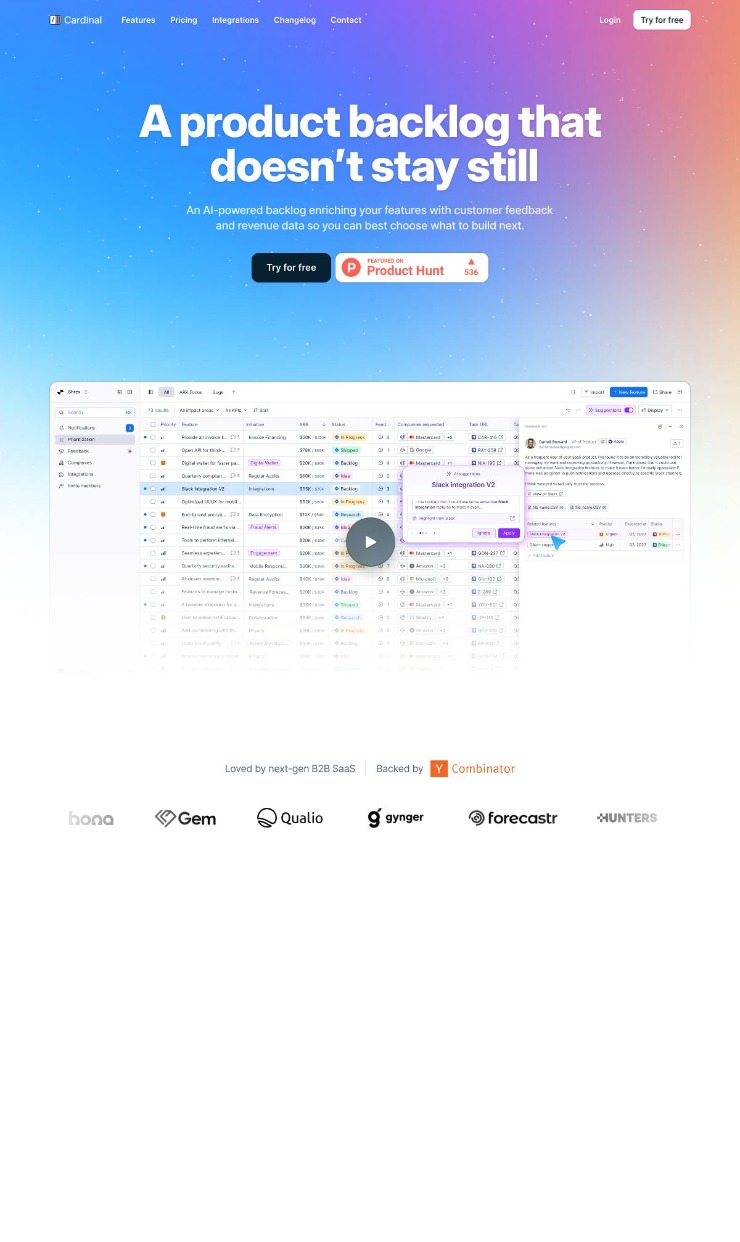740x1242 pixels.
Task: Click the Fraud Alerts initiative tag
Action: coord(264,527)
